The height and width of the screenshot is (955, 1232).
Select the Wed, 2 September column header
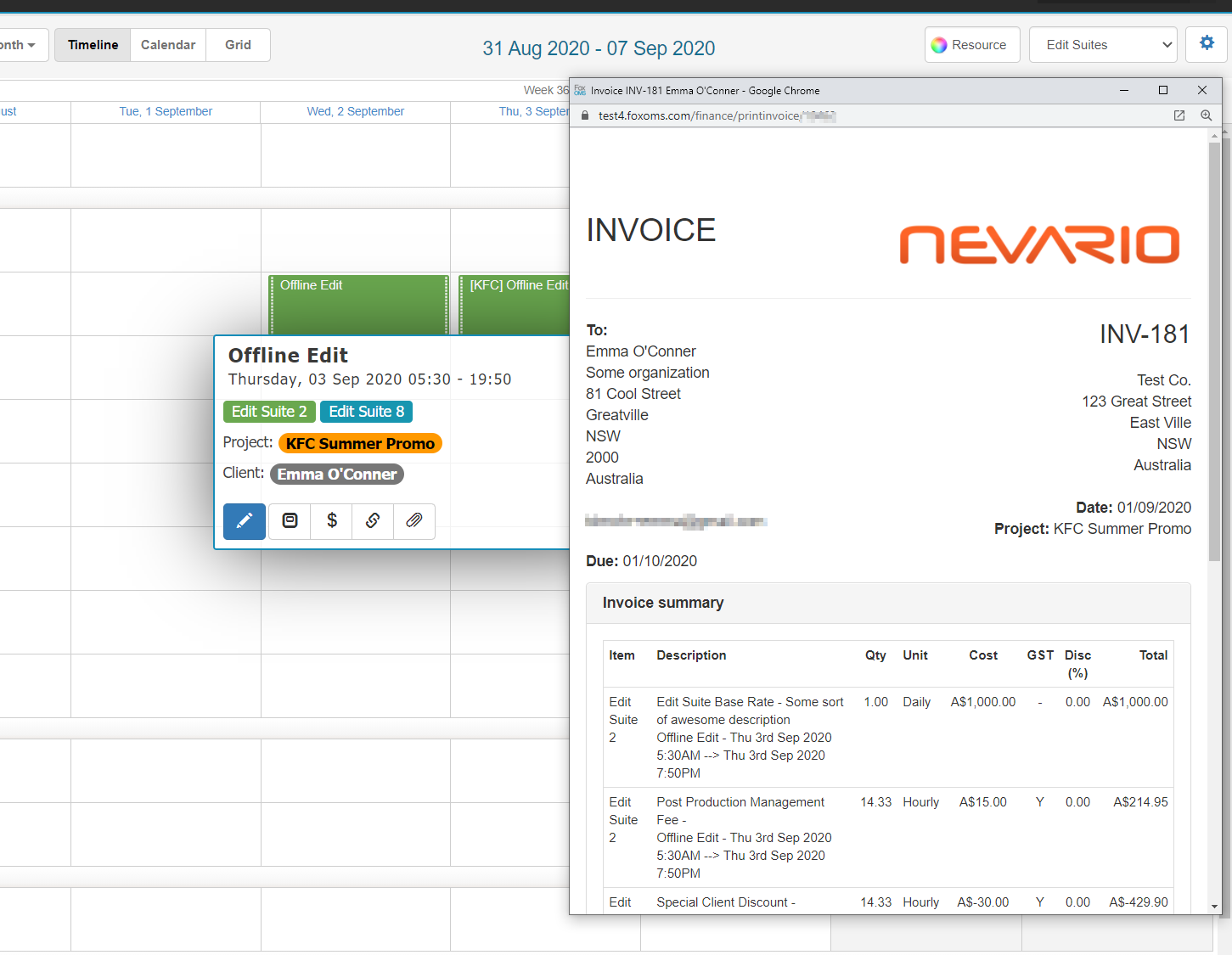coord(356,111)
